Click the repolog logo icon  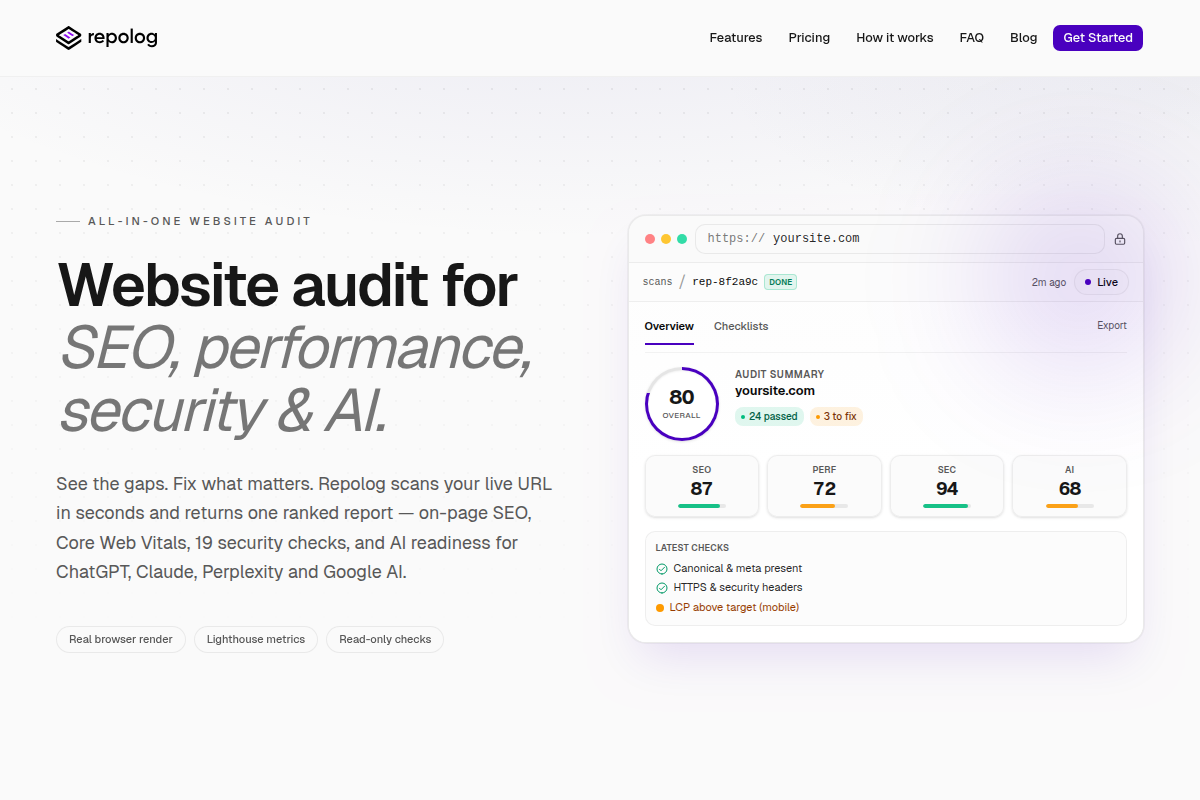(x=68, y=38)
